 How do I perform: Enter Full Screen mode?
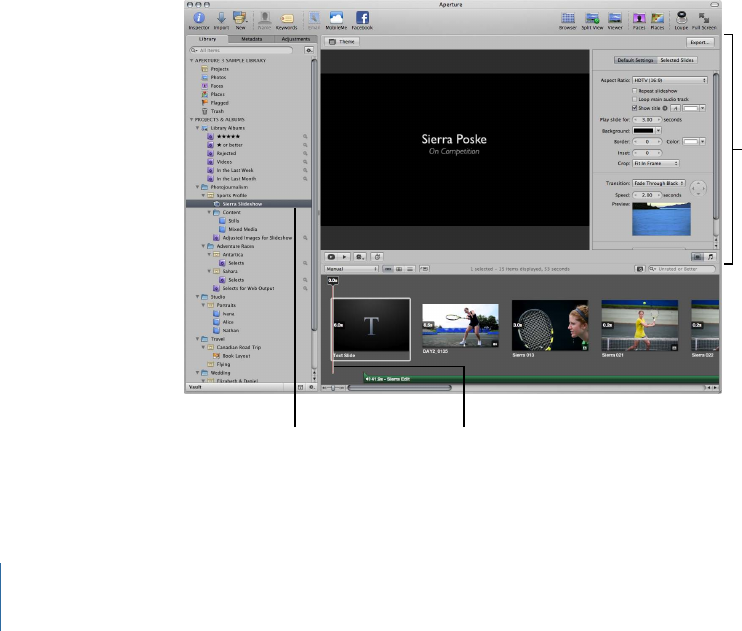[704, 18]
